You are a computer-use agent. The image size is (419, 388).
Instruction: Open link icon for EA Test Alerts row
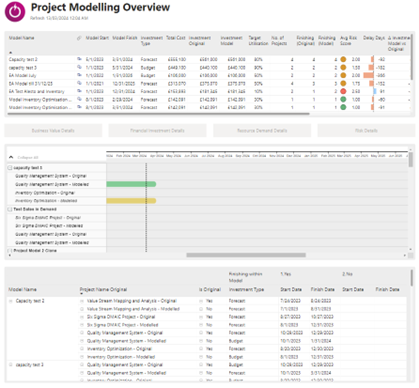[79, 91]
